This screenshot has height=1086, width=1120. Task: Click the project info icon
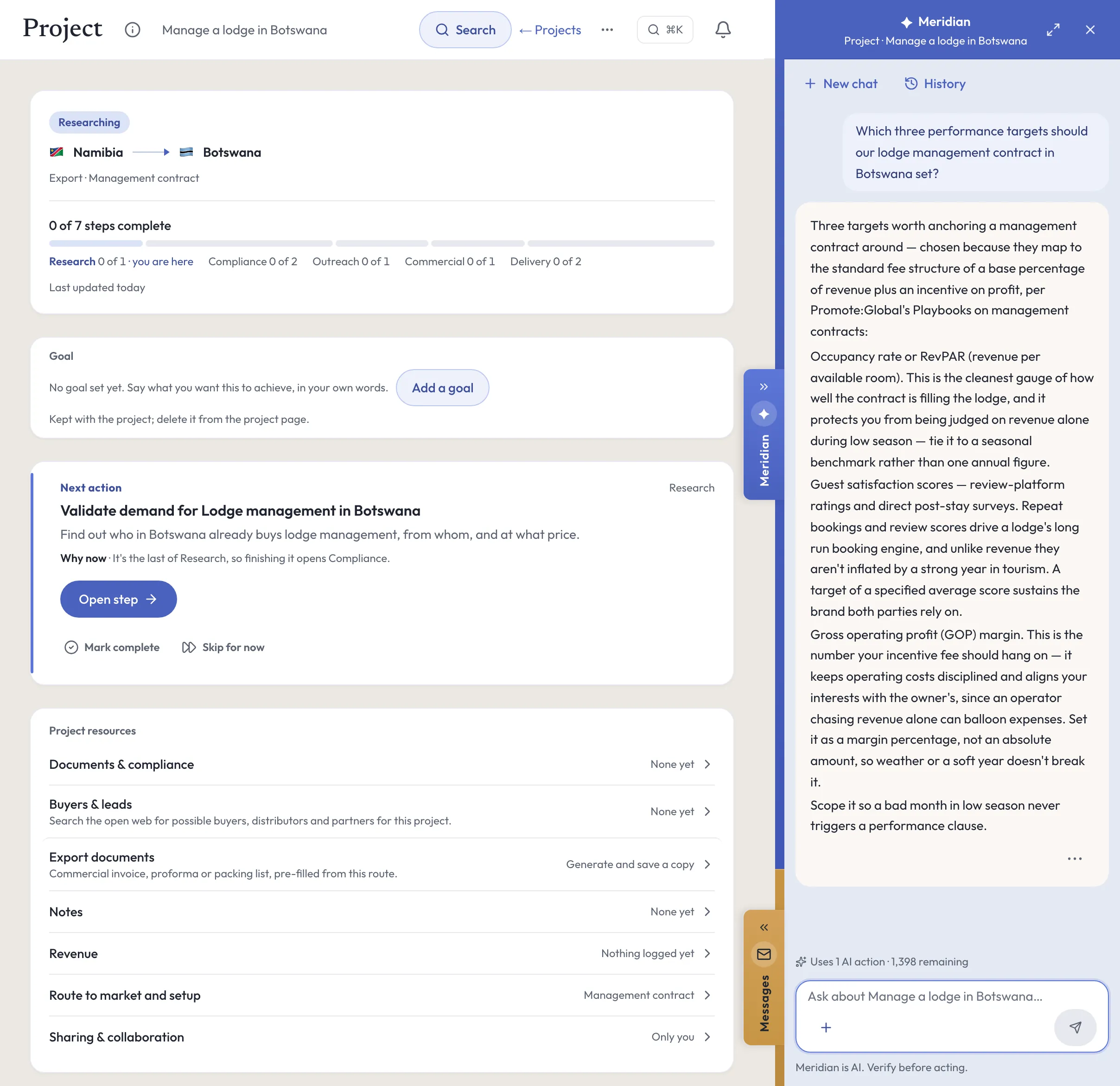point(132,30)
